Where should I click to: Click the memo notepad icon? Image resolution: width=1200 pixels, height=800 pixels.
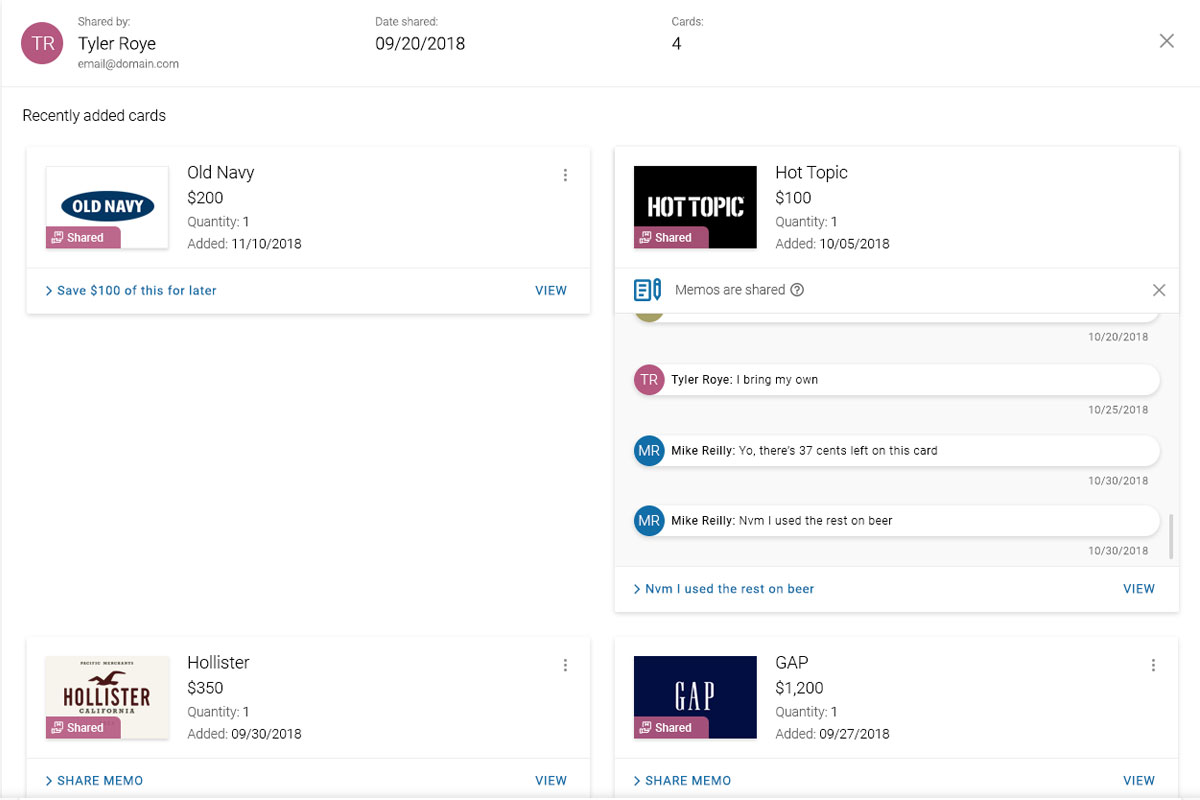(648, 290)
